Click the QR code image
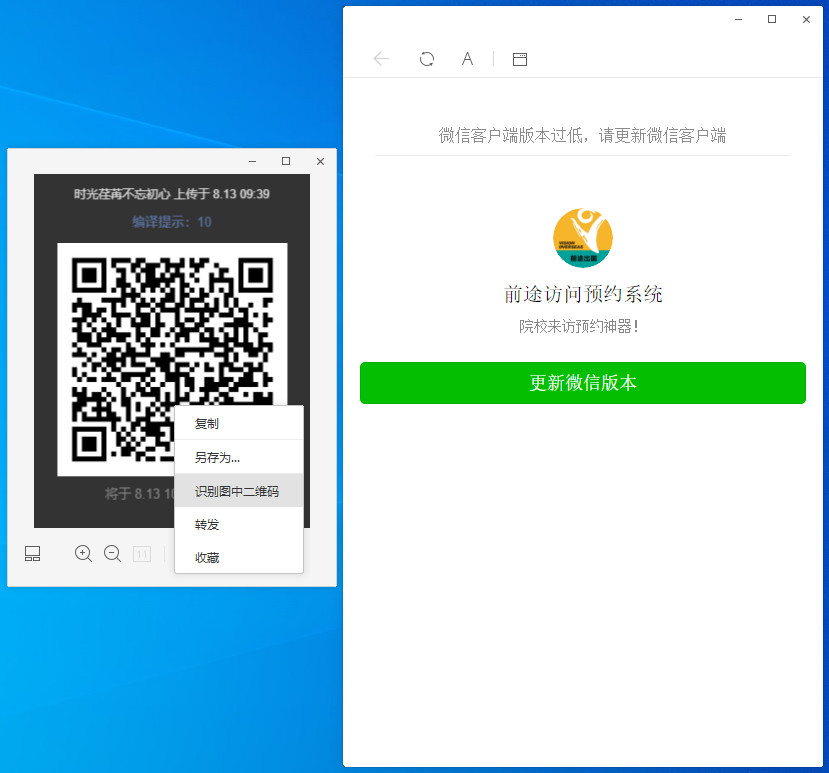 [x=172, y=360]
